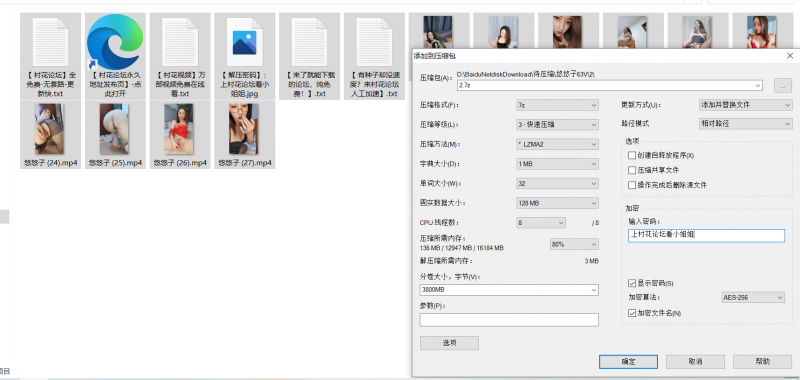Focus the 参数 input field

pos(509,320)
